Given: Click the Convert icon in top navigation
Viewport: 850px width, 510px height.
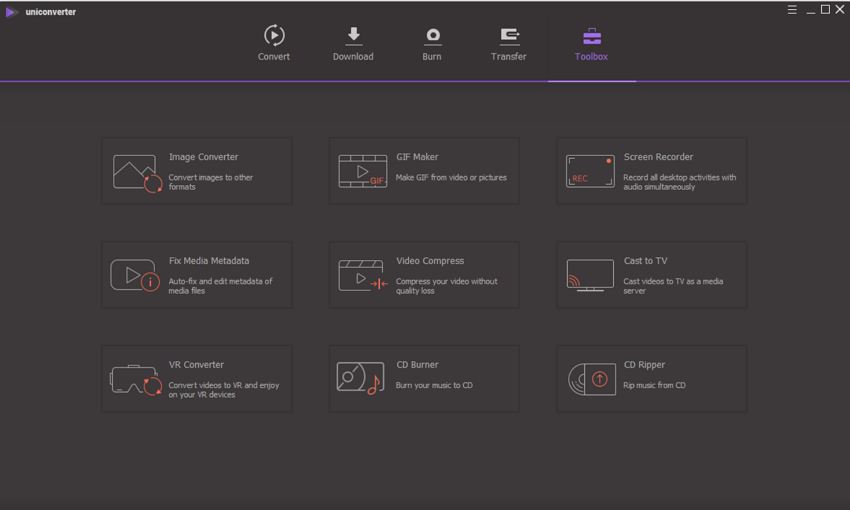Looking at the screenshot, I should tap(274, 35).
